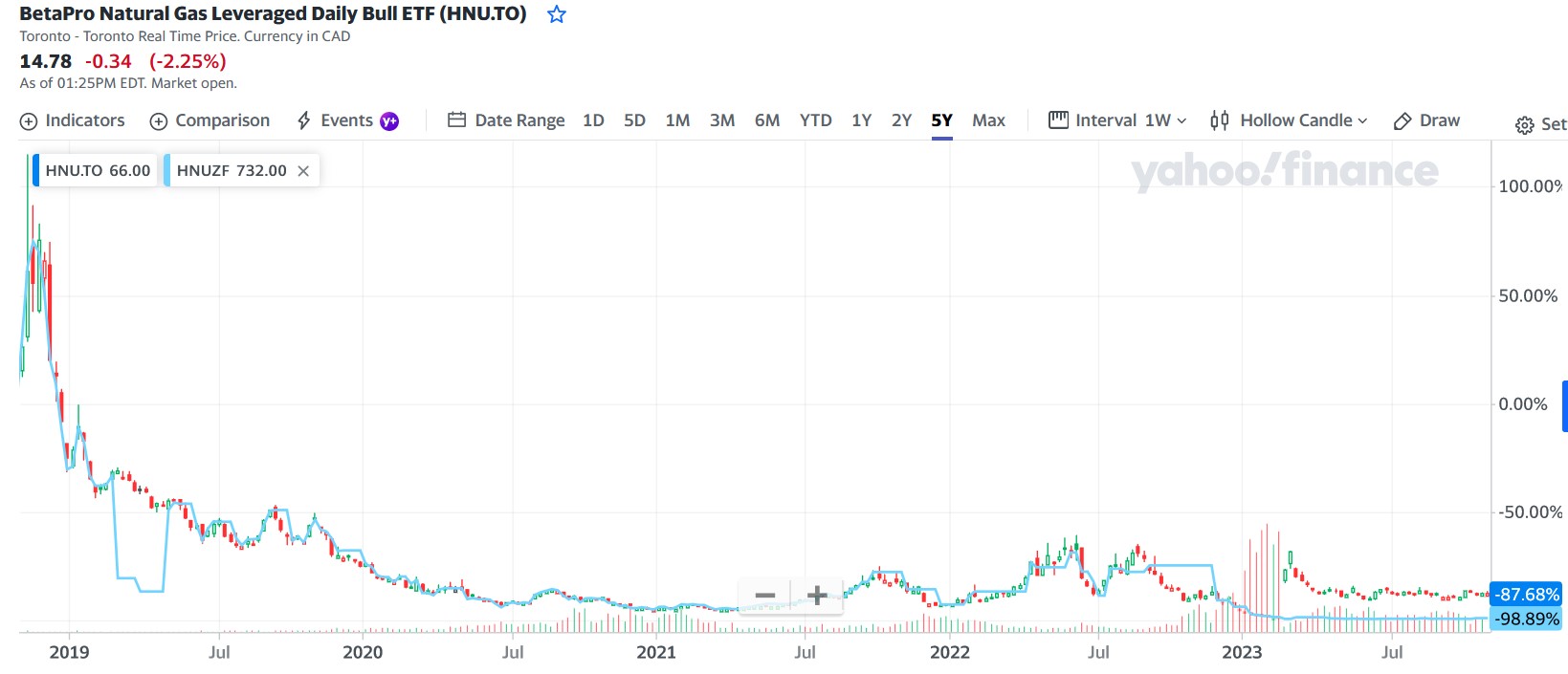Select the YTD range
Screen dimensions: 1568x674
816,120
